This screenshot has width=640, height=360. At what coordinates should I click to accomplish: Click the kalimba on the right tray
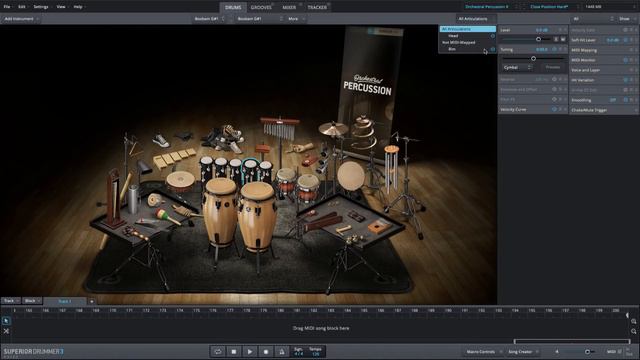pyautogui.click(x=378, y=227)
